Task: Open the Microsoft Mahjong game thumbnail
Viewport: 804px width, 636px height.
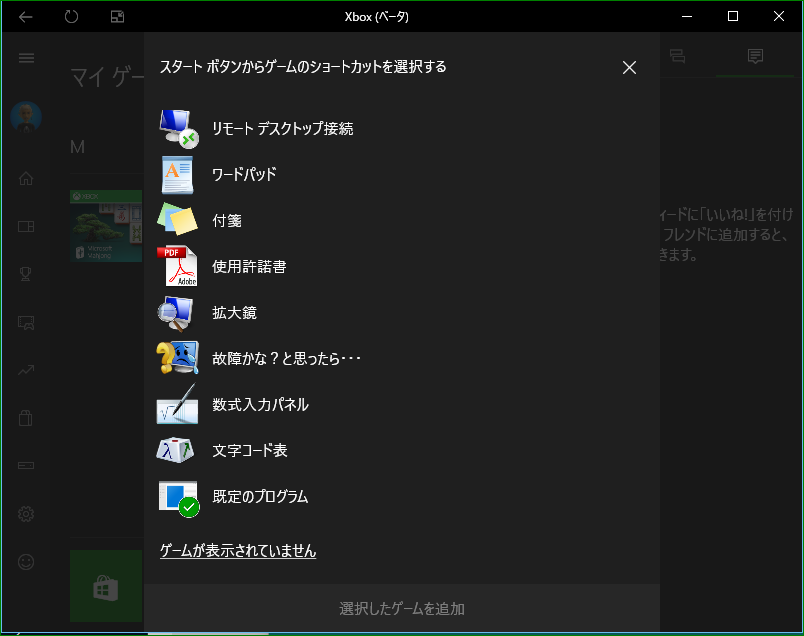Action: coord(106,226)
